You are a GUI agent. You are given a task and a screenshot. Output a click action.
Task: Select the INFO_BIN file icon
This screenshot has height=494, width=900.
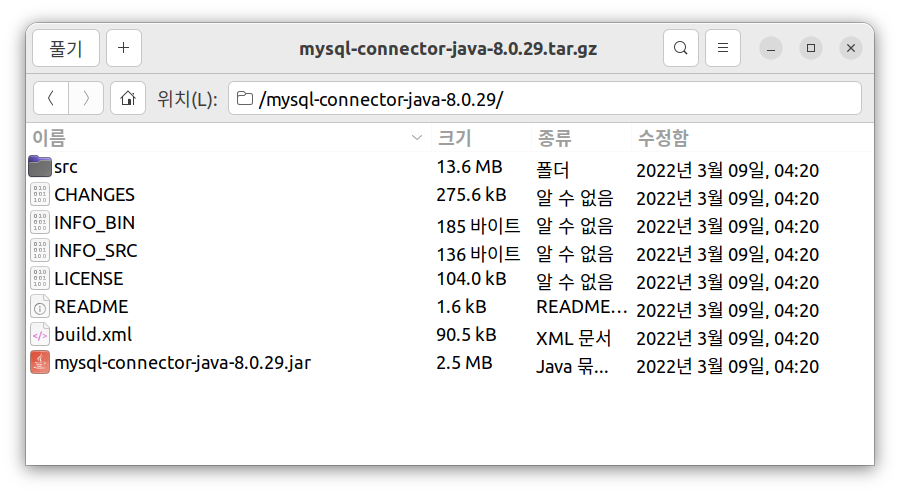point(40,223)
